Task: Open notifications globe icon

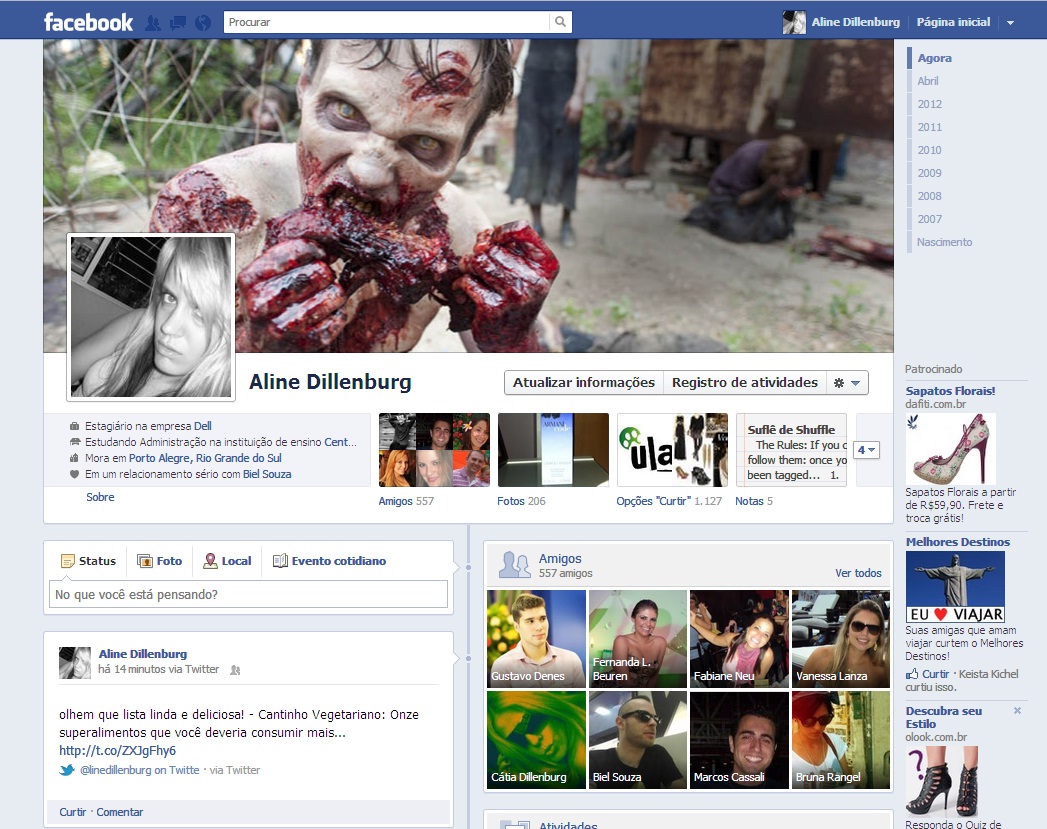Action: click(x=203, y=23)
